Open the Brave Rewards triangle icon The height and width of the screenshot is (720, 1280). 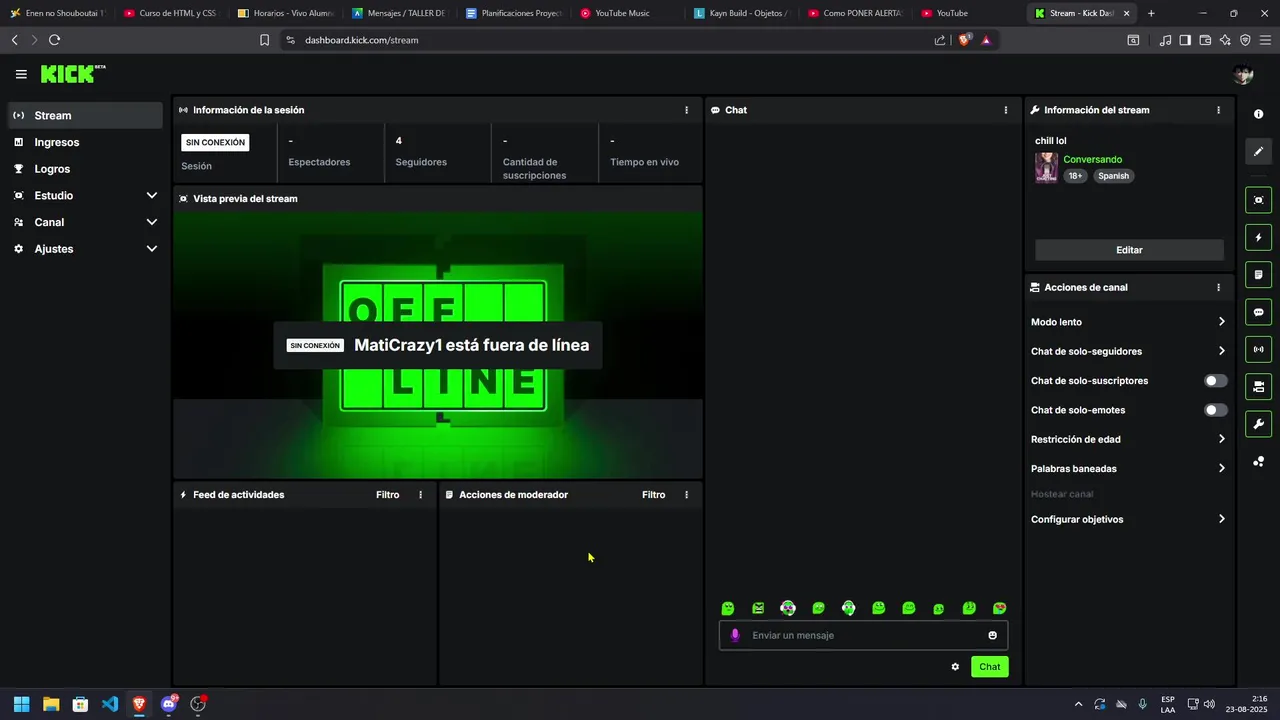coord(986,40)
